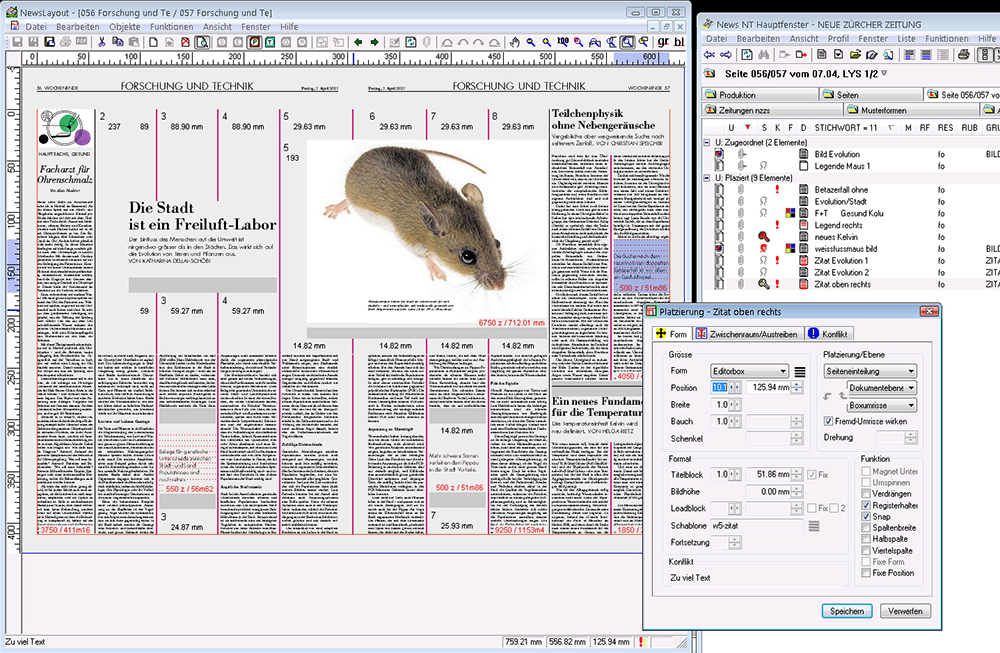Click the stepper on the 125.94 mm position field
Image resolution: width=1000 pixels, height=653 pixels.
pos(797,387)
